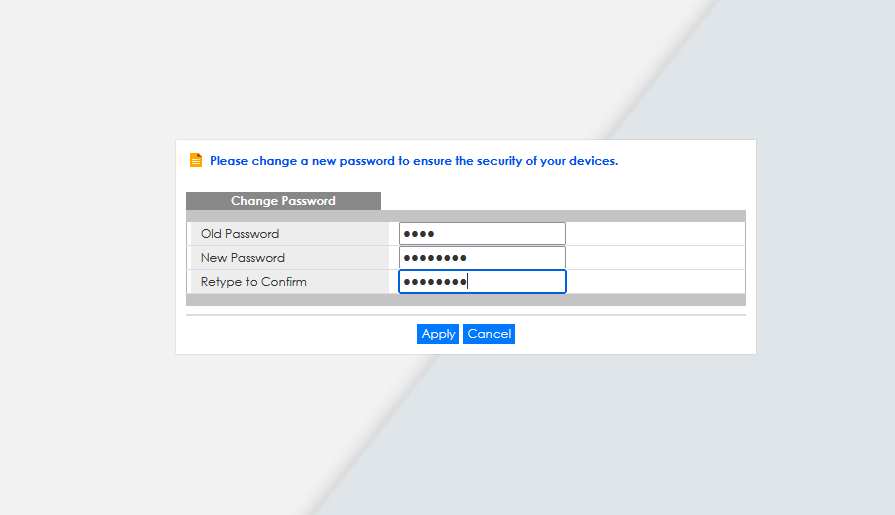895x515 pixels.
Task: Select the Change Password tab header
Action: [283, 201]
